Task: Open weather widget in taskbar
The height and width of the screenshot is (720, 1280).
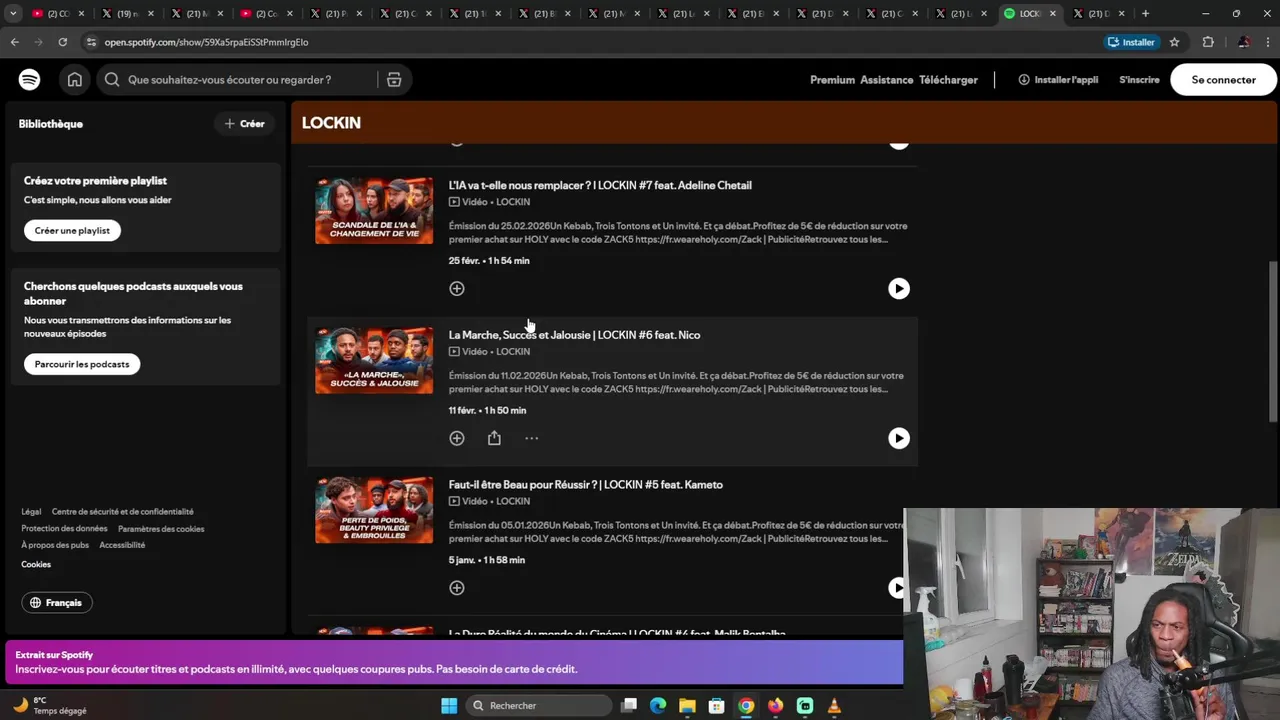Action: (50, 706)
